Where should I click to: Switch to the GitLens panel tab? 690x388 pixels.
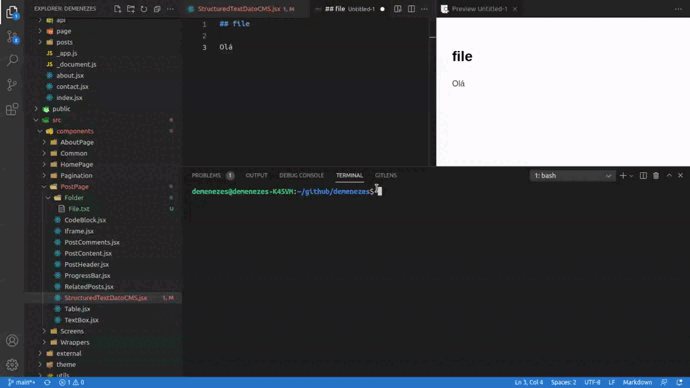pos(386,176)
